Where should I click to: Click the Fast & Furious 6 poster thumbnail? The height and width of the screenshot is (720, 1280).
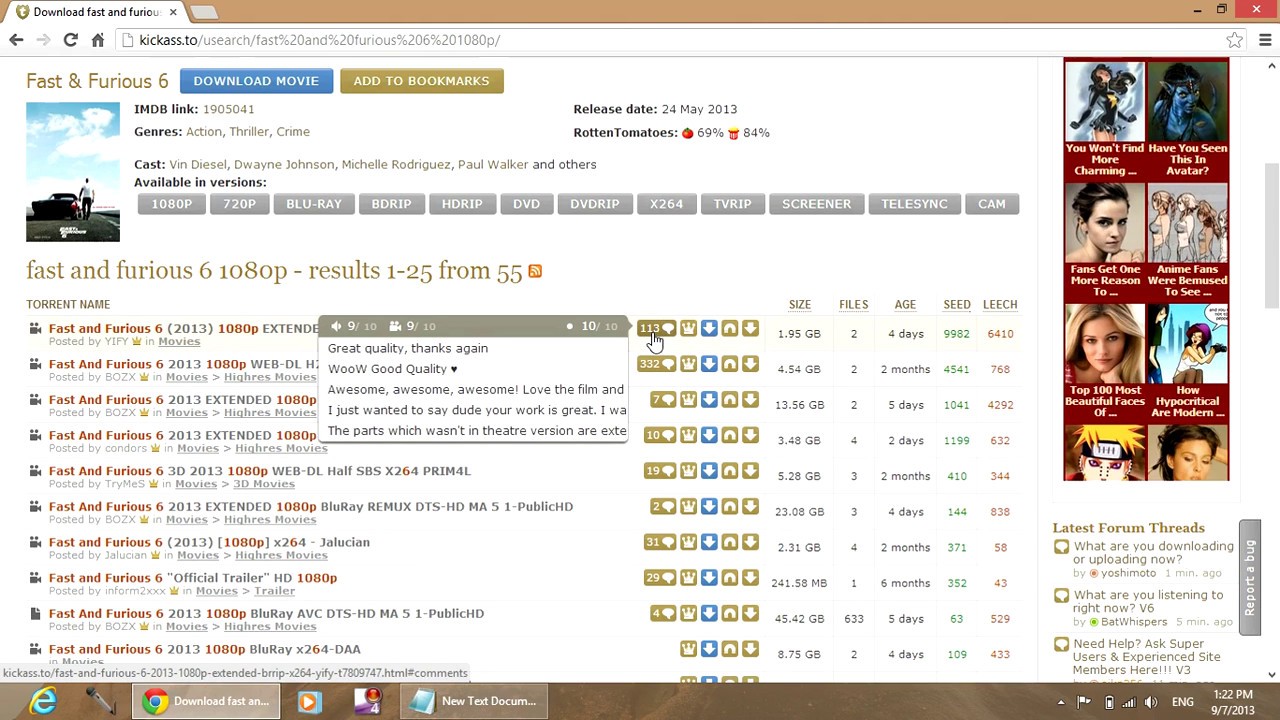(x=73, y=172)
